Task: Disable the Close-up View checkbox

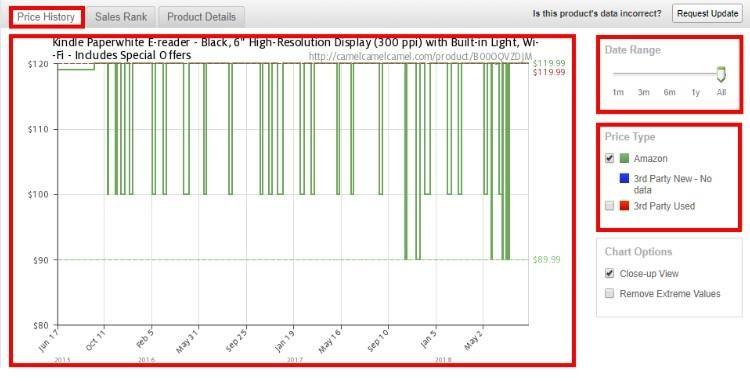Action: (x=609, y=273)
